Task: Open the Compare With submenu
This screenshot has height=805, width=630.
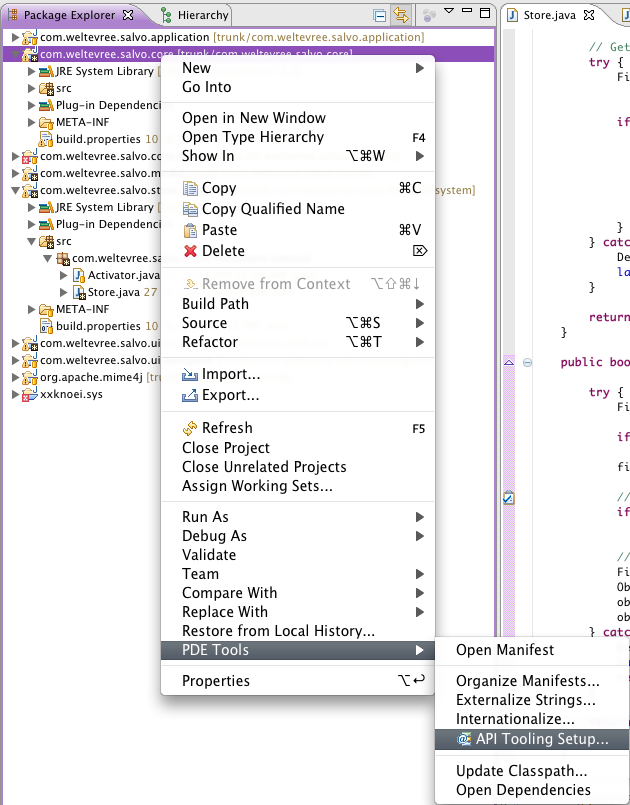Action: 298,593
